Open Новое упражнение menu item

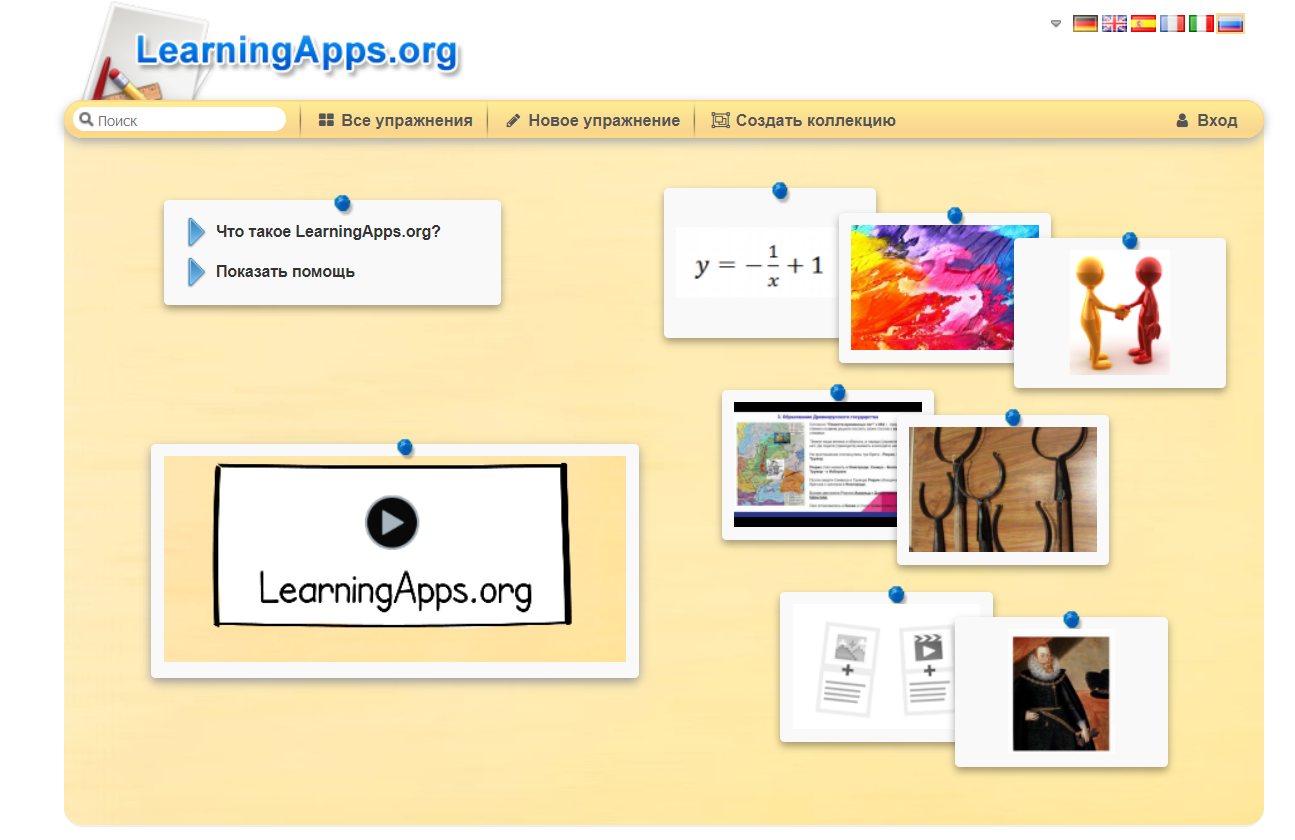click(592, 120)
